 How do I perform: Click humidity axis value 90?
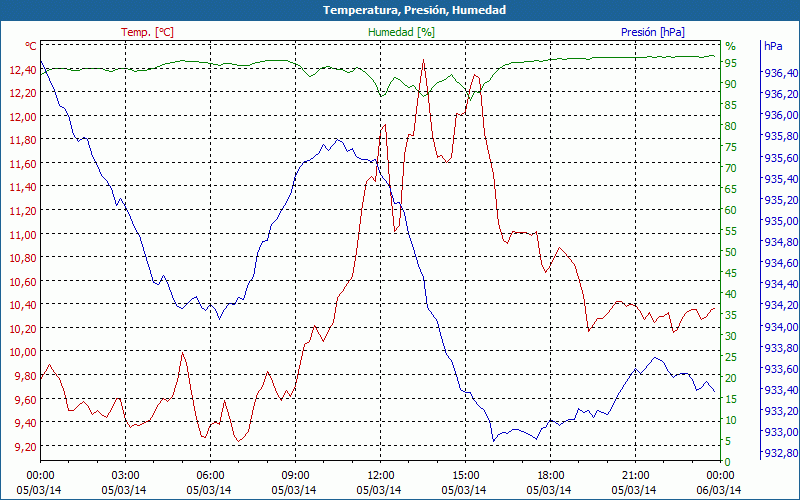pos(731,84)
